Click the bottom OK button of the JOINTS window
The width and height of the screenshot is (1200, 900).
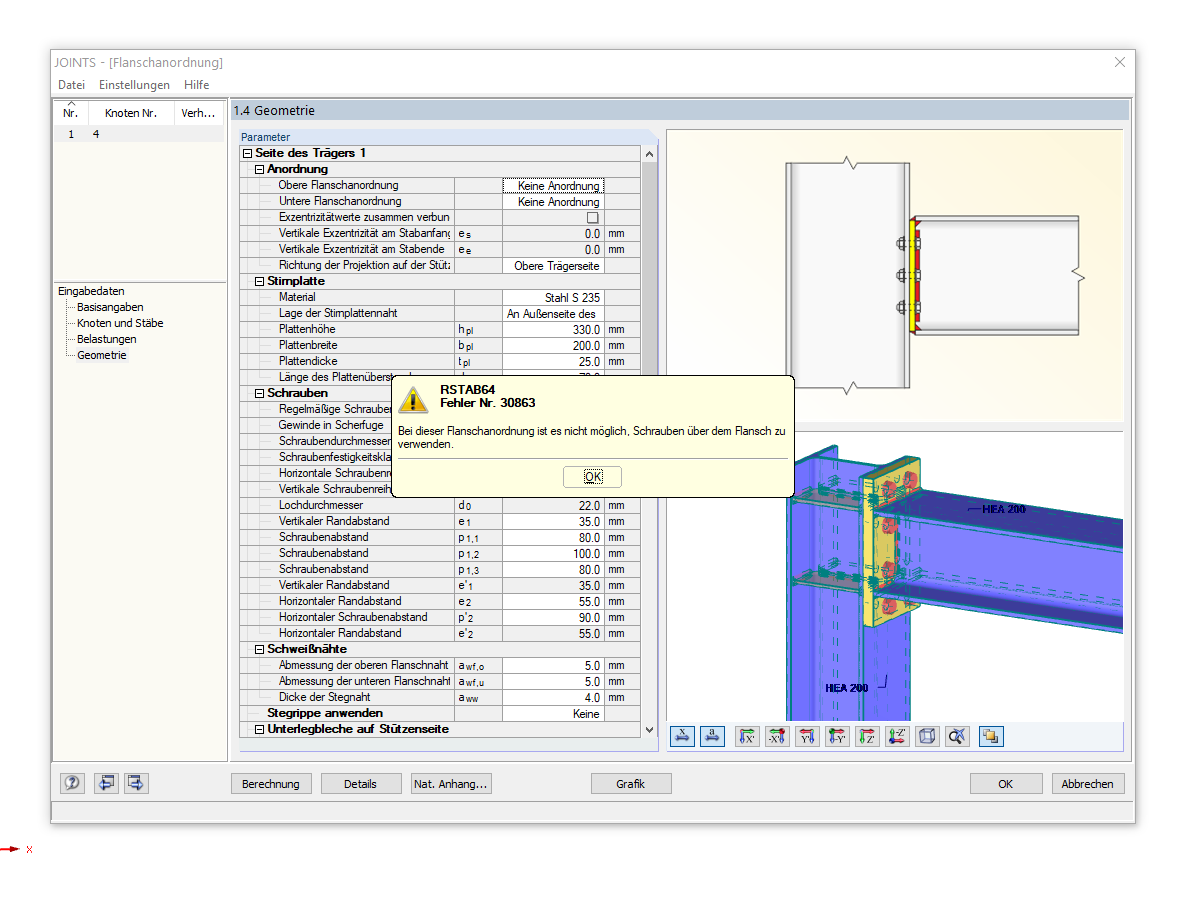1006,784
